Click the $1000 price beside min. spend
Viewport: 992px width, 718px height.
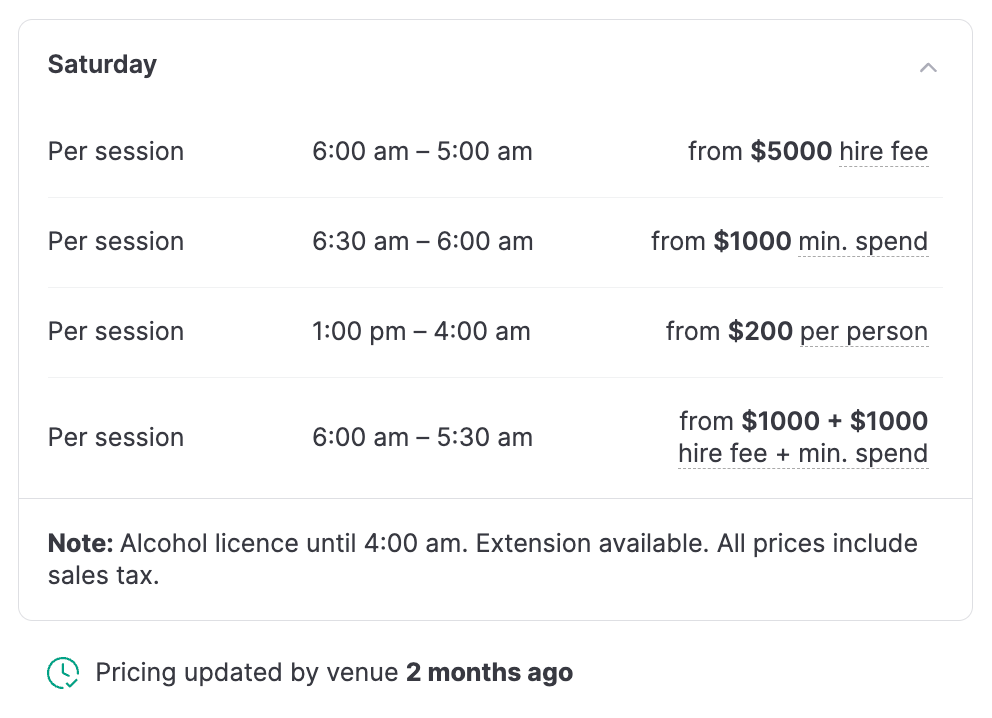(752, 242)
